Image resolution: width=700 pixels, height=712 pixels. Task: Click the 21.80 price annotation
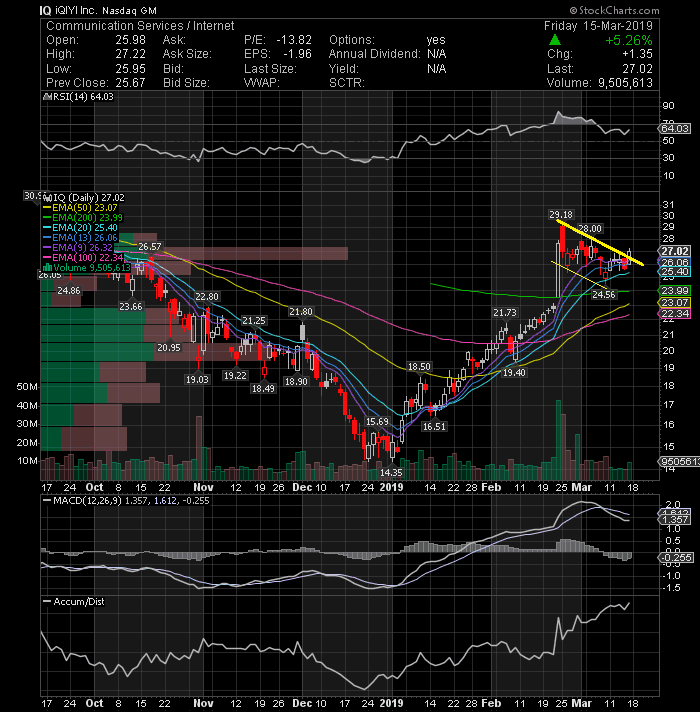coord(301,312)
